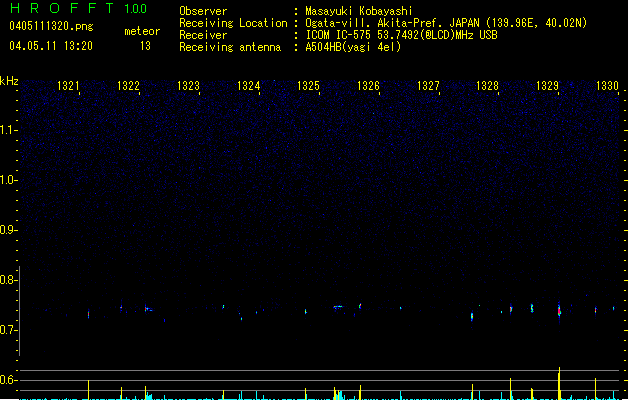Click the 'Receiver' field label
This screenshot has width=629, height=400.
point(203,35)
